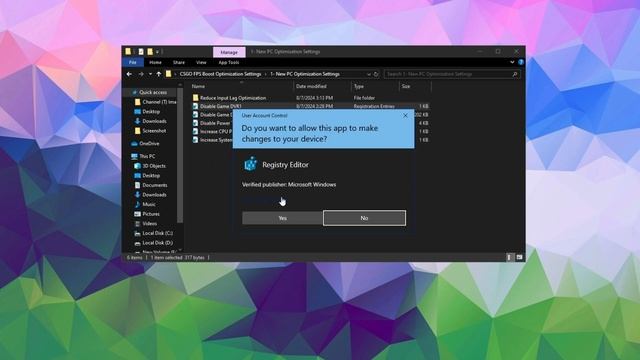
Task: Open the App Tools ribbon tab
Action: click(229, 62)
